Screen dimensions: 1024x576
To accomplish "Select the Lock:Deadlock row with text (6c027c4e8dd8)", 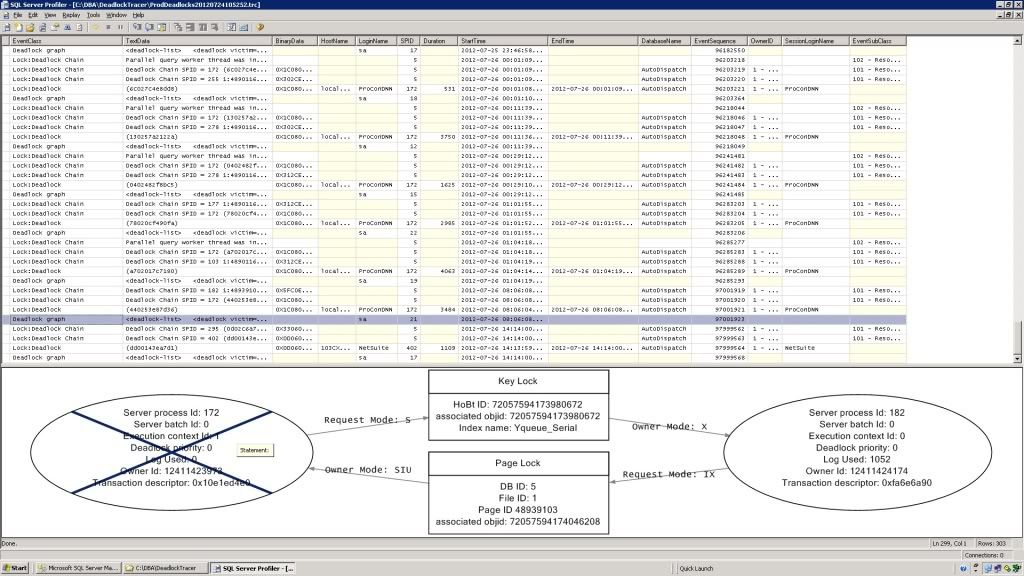I will (453, 89).
